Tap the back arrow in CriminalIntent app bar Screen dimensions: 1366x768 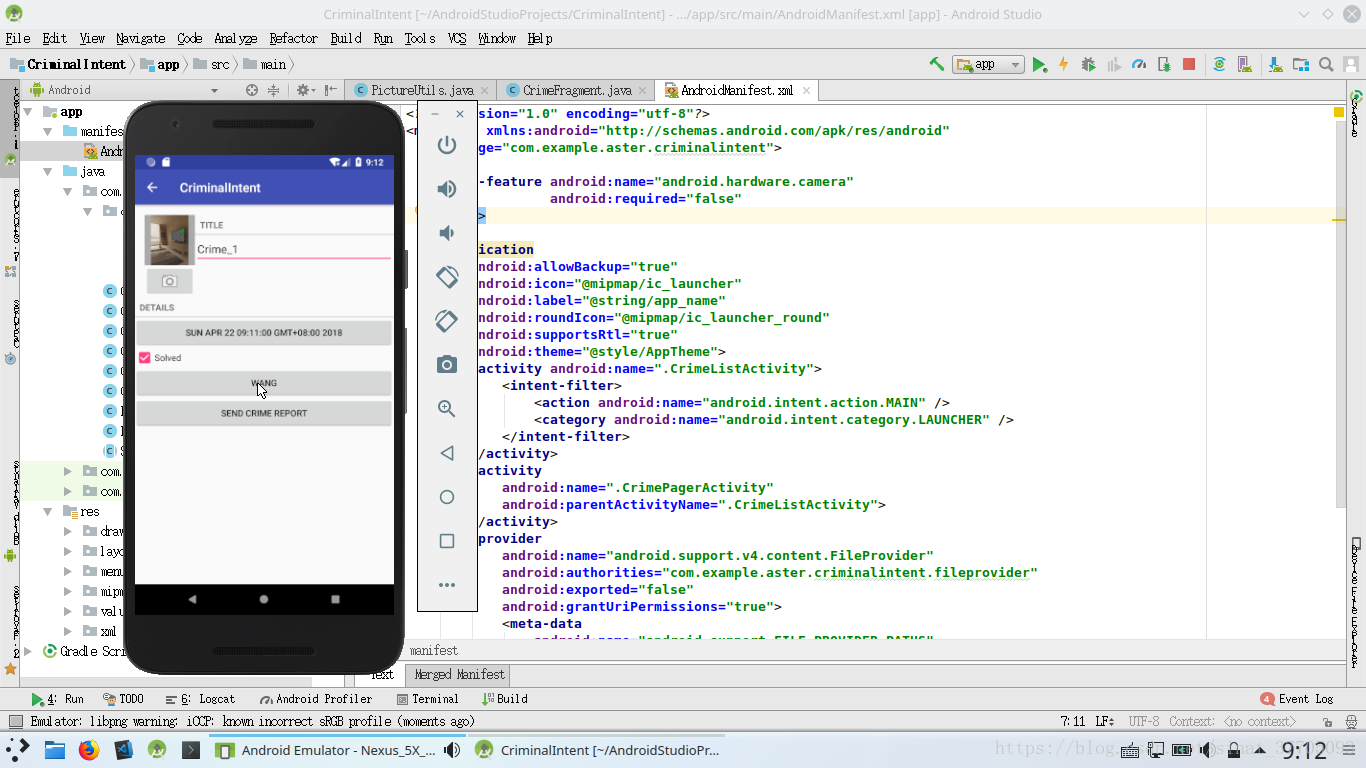(x=152, y=188)
